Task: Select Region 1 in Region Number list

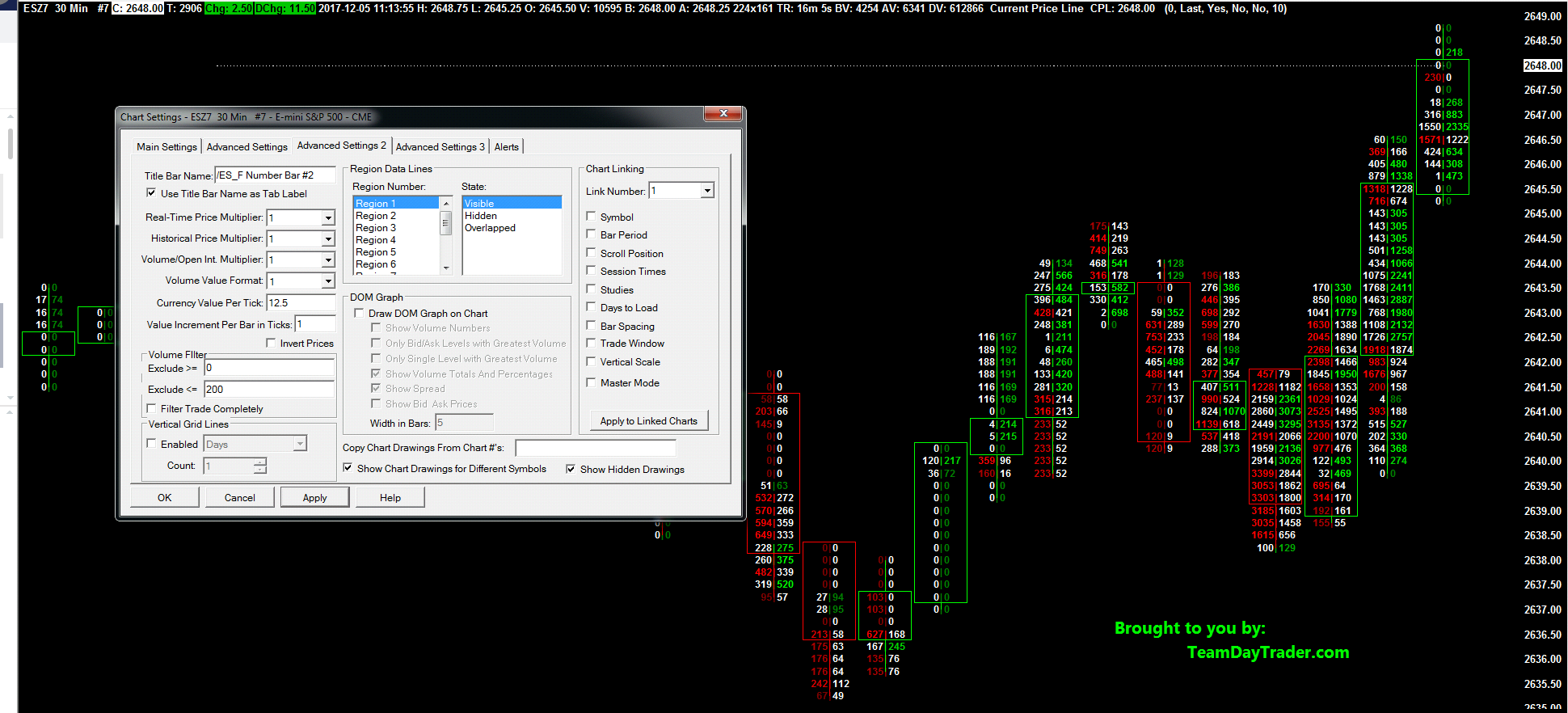Action: click(x=396, y=203)
